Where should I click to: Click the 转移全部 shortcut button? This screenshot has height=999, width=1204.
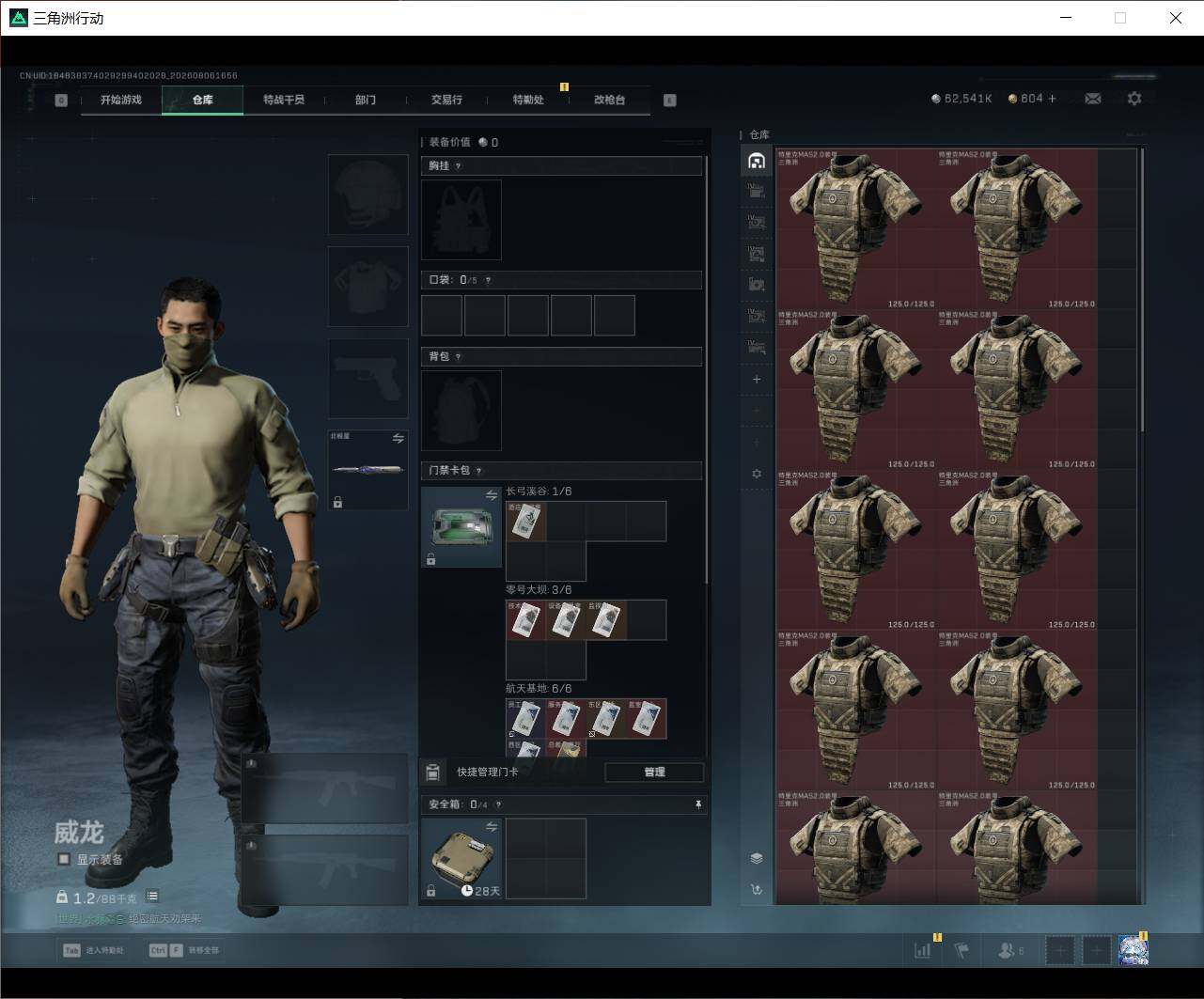[x=183, y=950]
